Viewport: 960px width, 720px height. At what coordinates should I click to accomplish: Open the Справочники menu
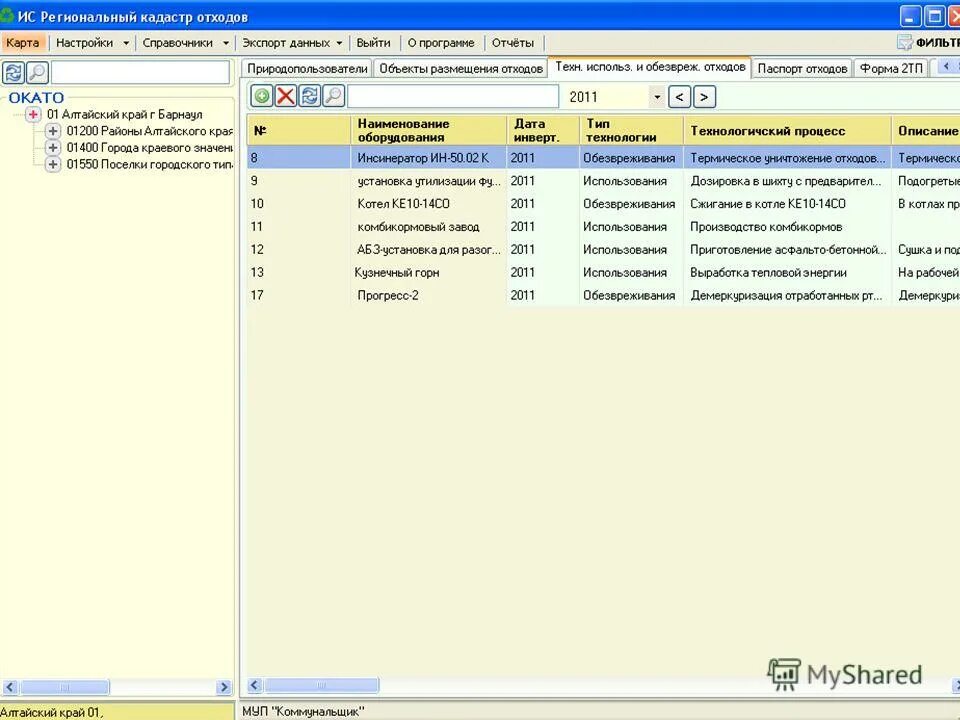(x=178, y=43)
